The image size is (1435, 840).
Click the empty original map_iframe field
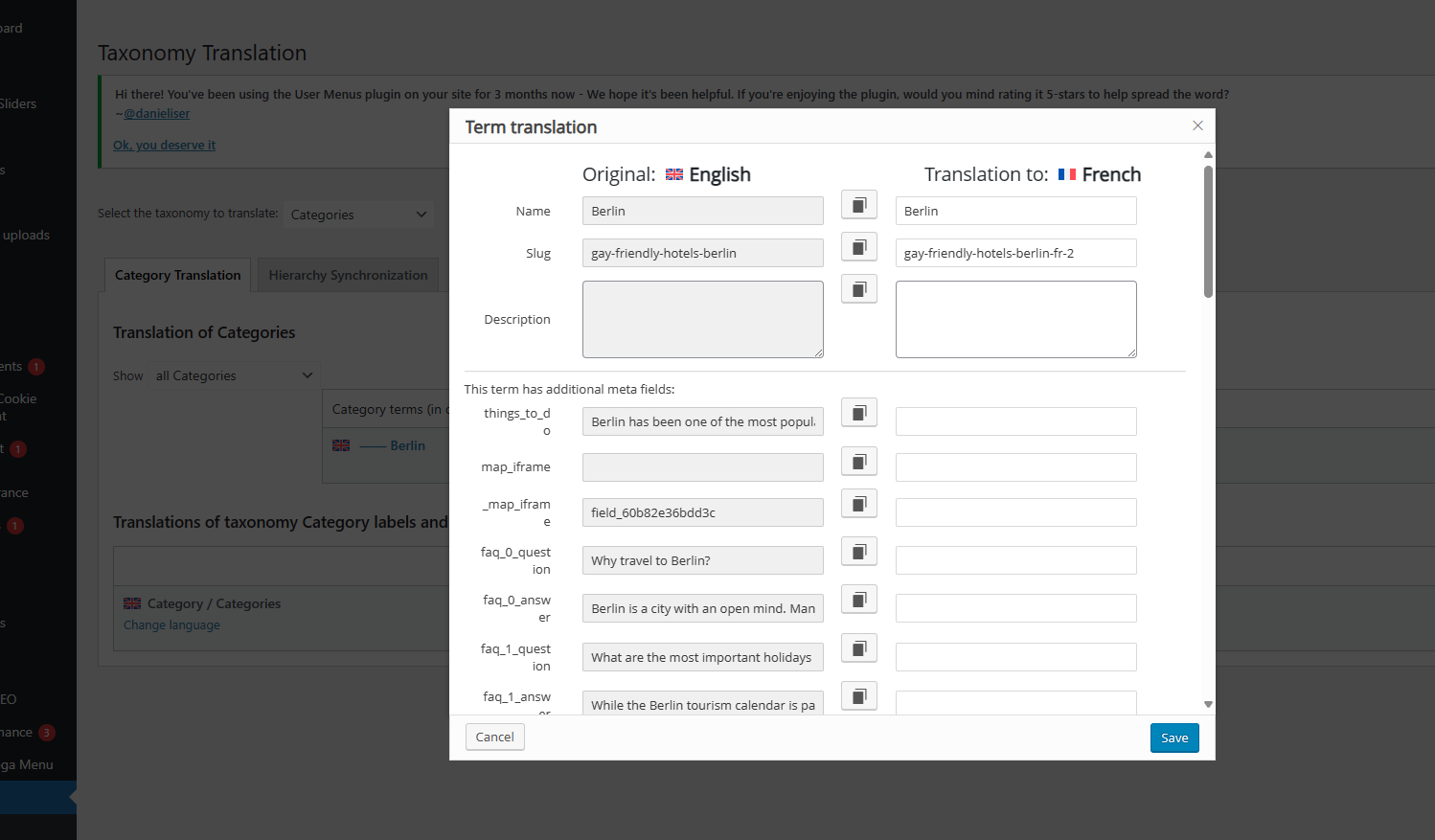pos(702,467)
